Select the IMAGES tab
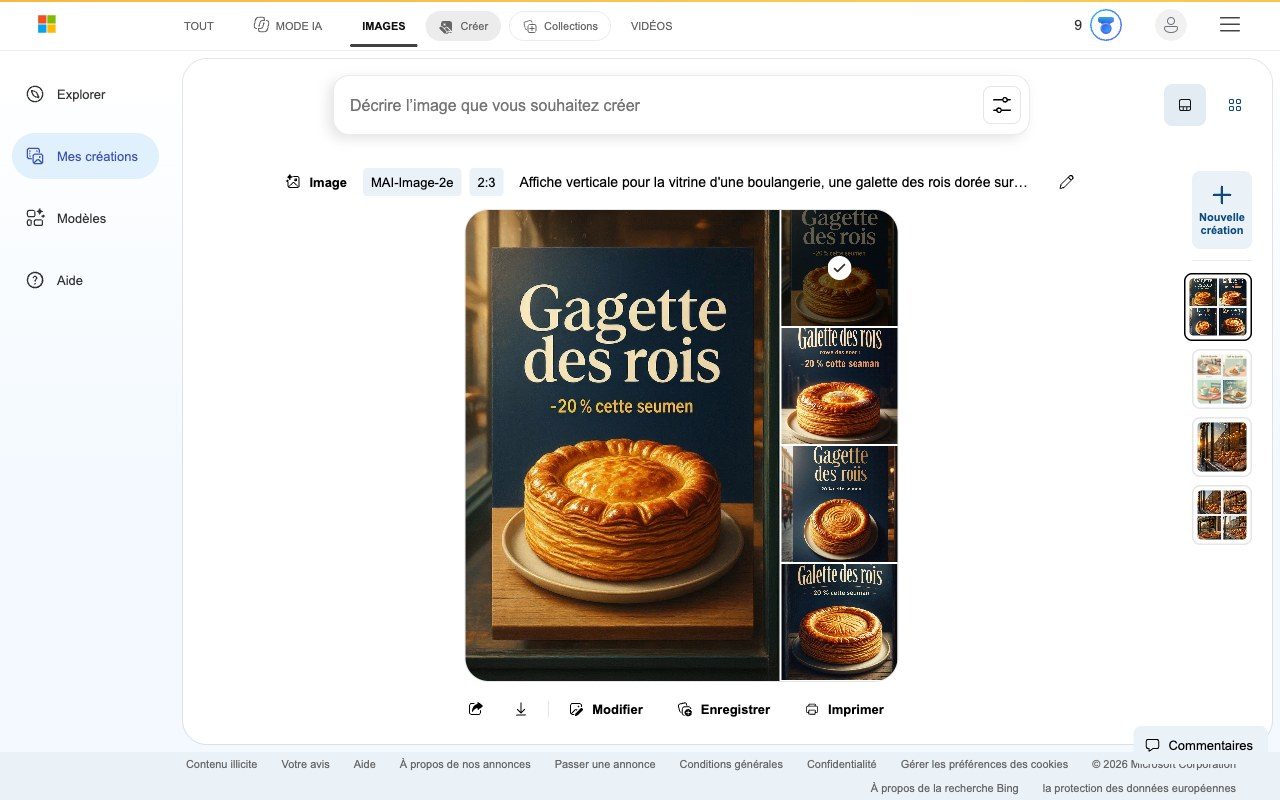 (x=384, y=26)
